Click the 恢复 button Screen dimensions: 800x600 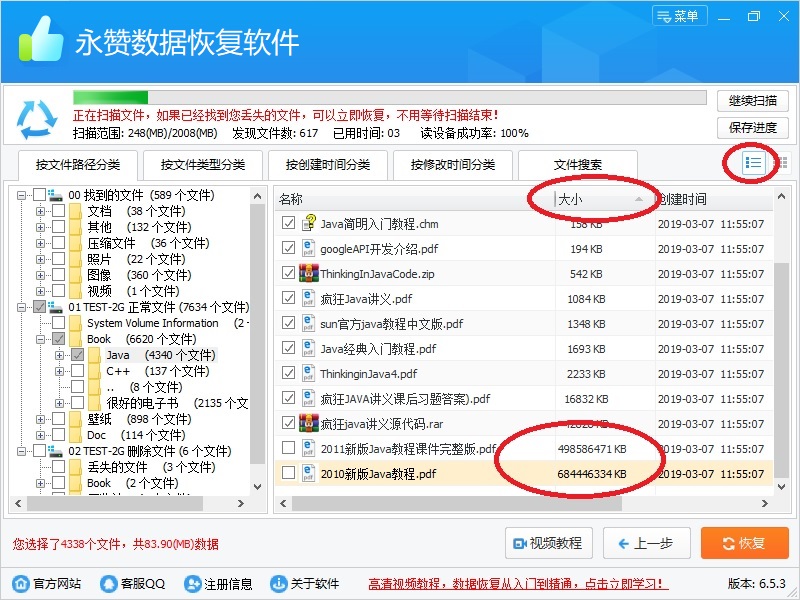tap(745, 543)
